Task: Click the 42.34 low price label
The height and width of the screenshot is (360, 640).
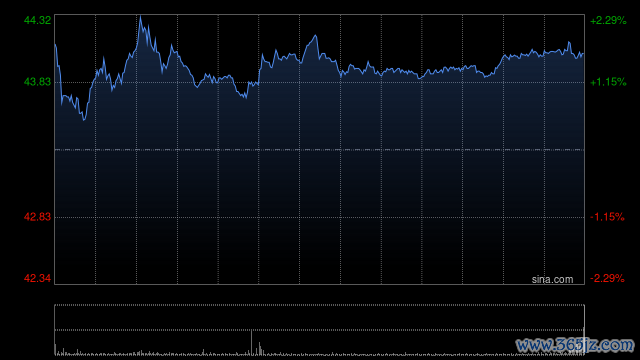Action: coord(38,278)
